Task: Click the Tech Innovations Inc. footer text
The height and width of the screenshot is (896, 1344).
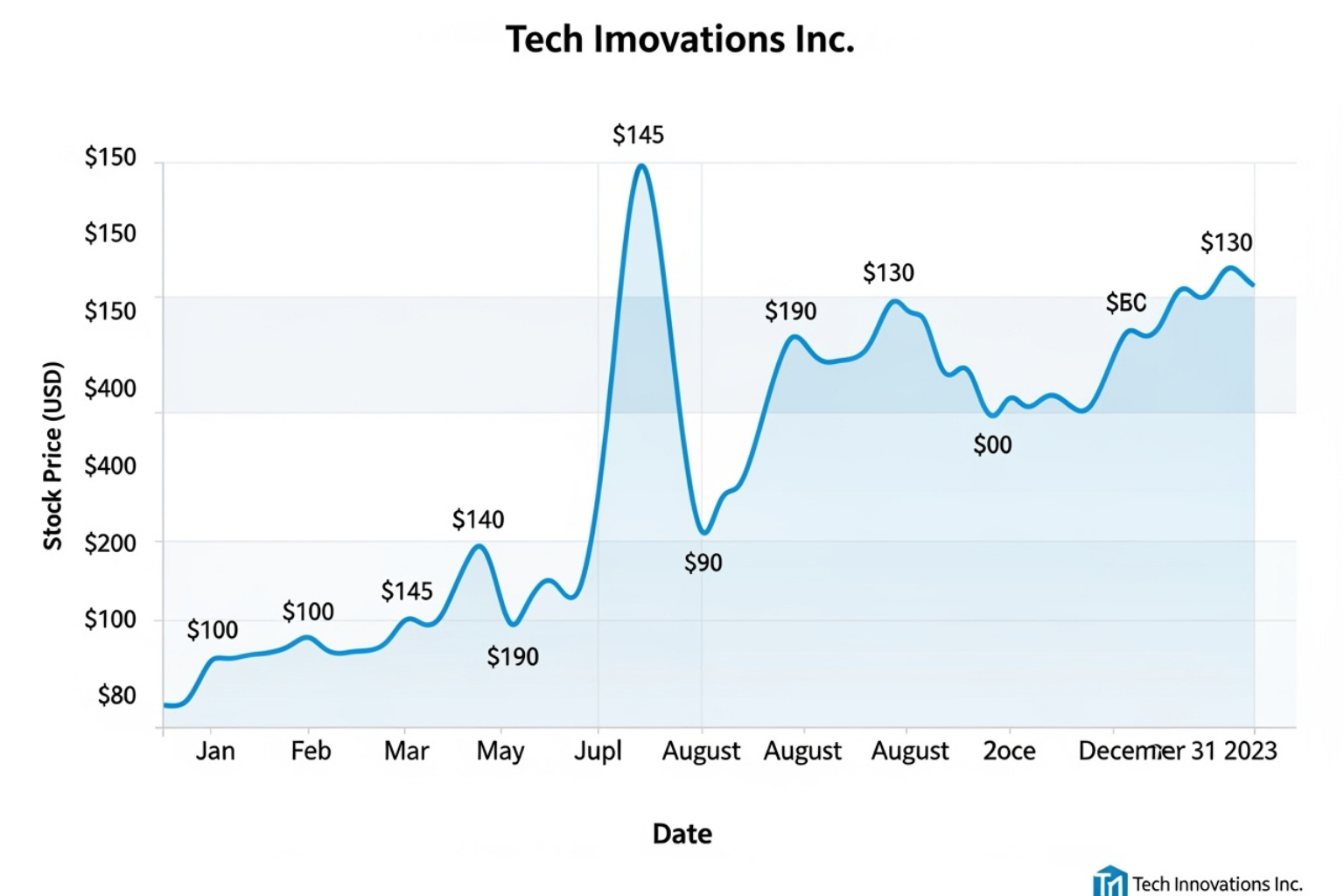Action: point(1217,884)
